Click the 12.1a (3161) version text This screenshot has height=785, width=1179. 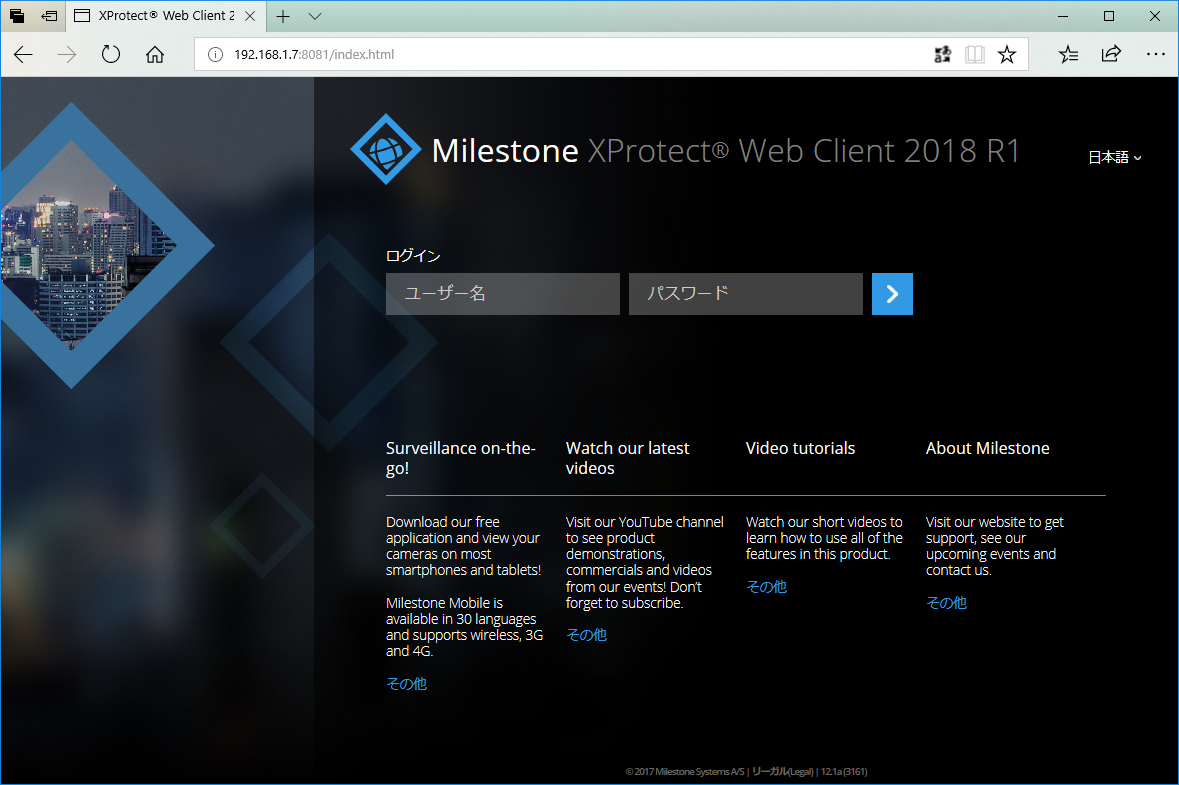click(x=844, y=771)
